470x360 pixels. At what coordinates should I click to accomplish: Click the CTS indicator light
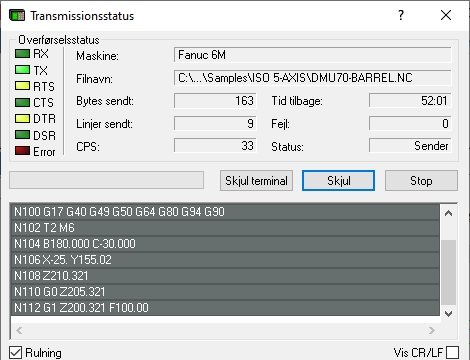[x=22, y=102]
